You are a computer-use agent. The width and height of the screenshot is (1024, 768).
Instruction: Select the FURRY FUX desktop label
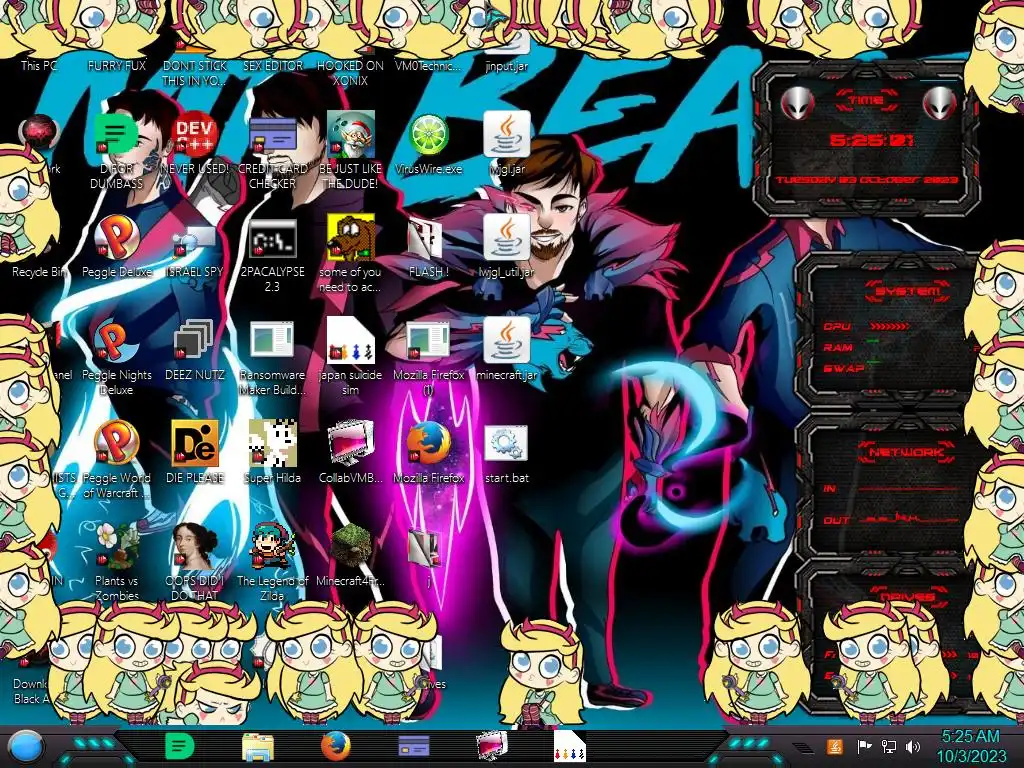tap(116, 65)
